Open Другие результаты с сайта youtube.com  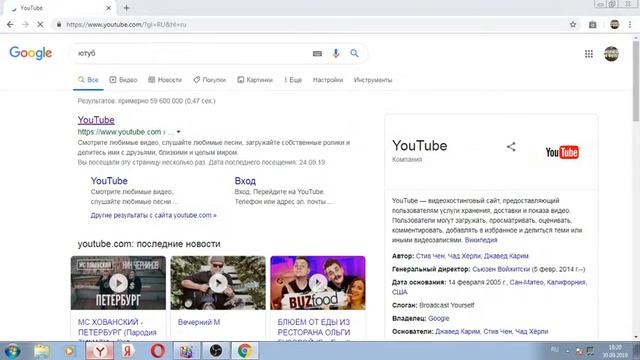[x=153, y=215]
